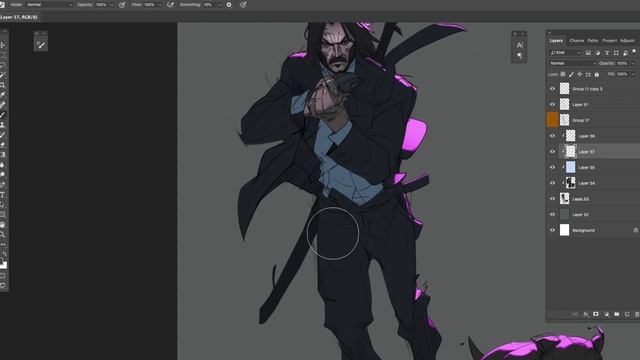This screenshot has width=640, height=360.
Task: Toggle pressure for size icon
Action: pyautogui.click(x=243, y=5)
